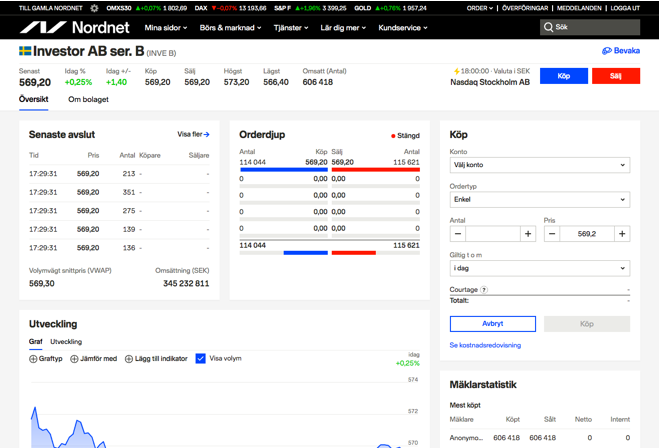Open the Konto account dropdown

[539, 165]
